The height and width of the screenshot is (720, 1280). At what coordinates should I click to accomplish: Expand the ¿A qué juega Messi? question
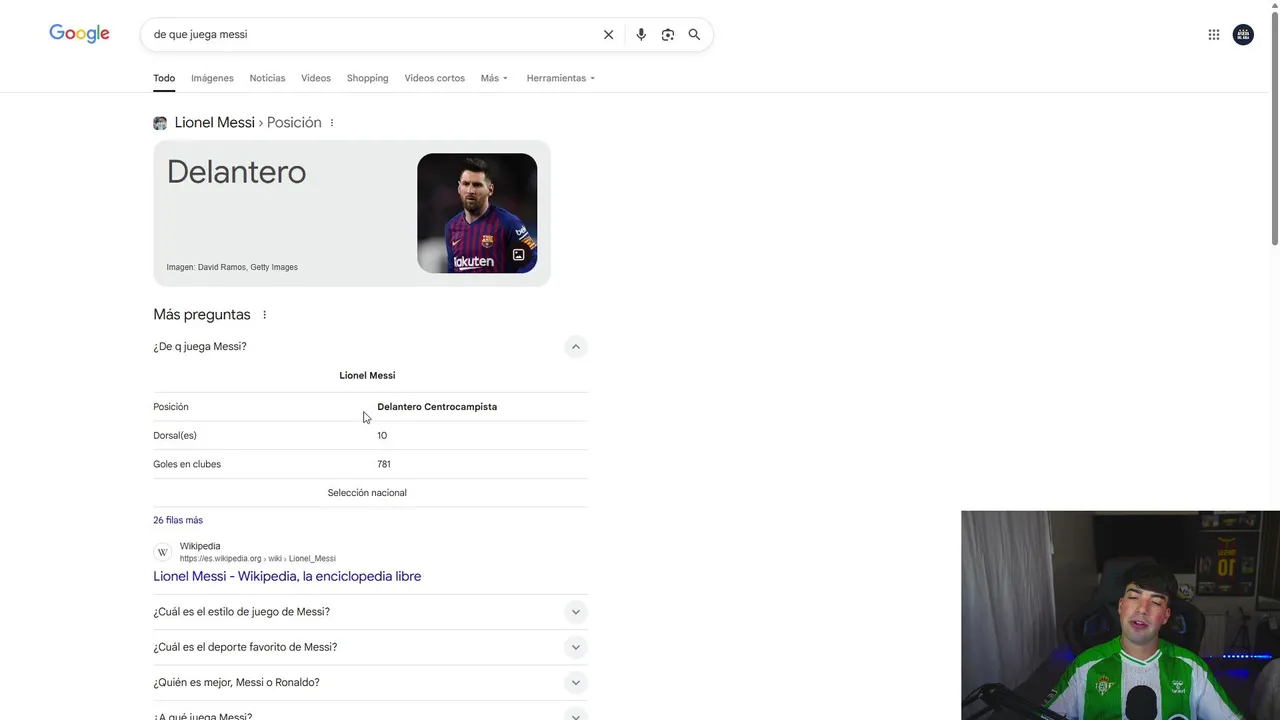click(575, 714)
